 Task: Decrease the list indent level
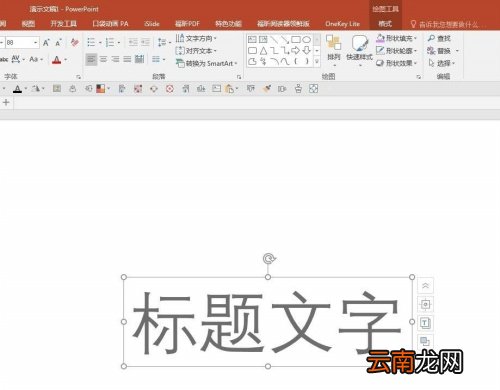[x=133, y=42]
